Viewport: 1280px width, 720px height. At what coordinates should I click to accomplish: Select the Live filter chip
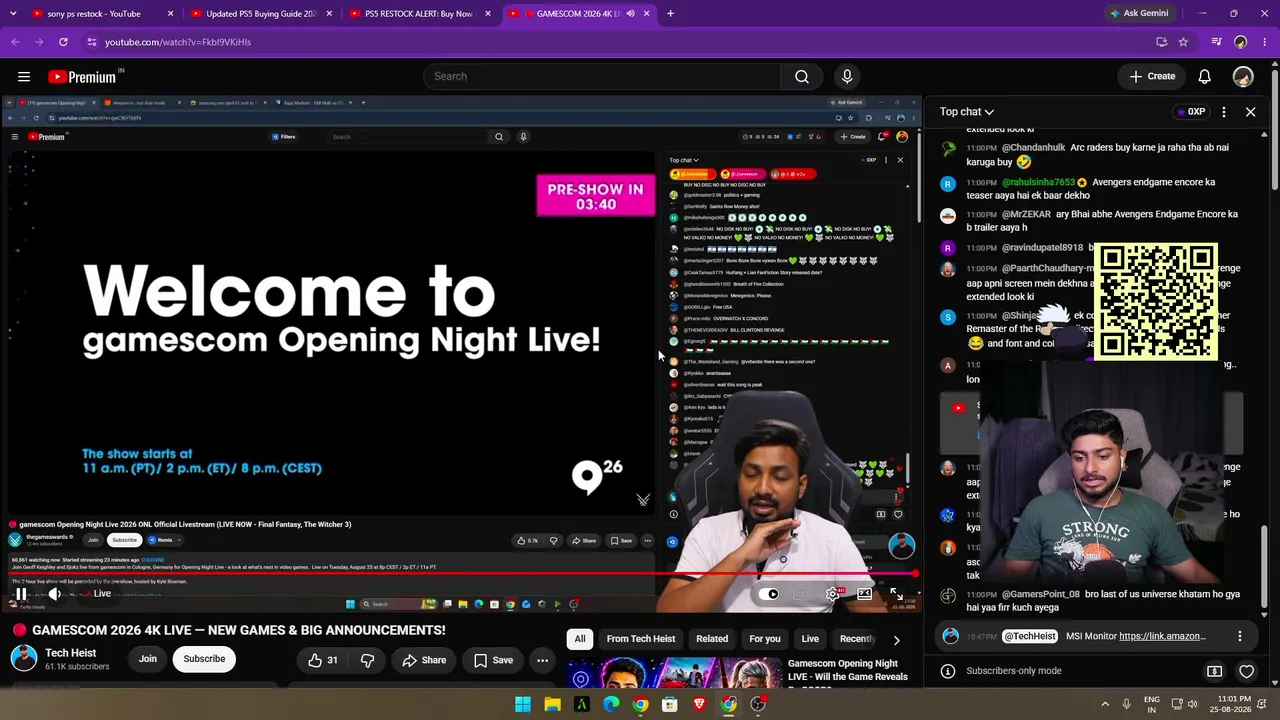tap(810, 639)
